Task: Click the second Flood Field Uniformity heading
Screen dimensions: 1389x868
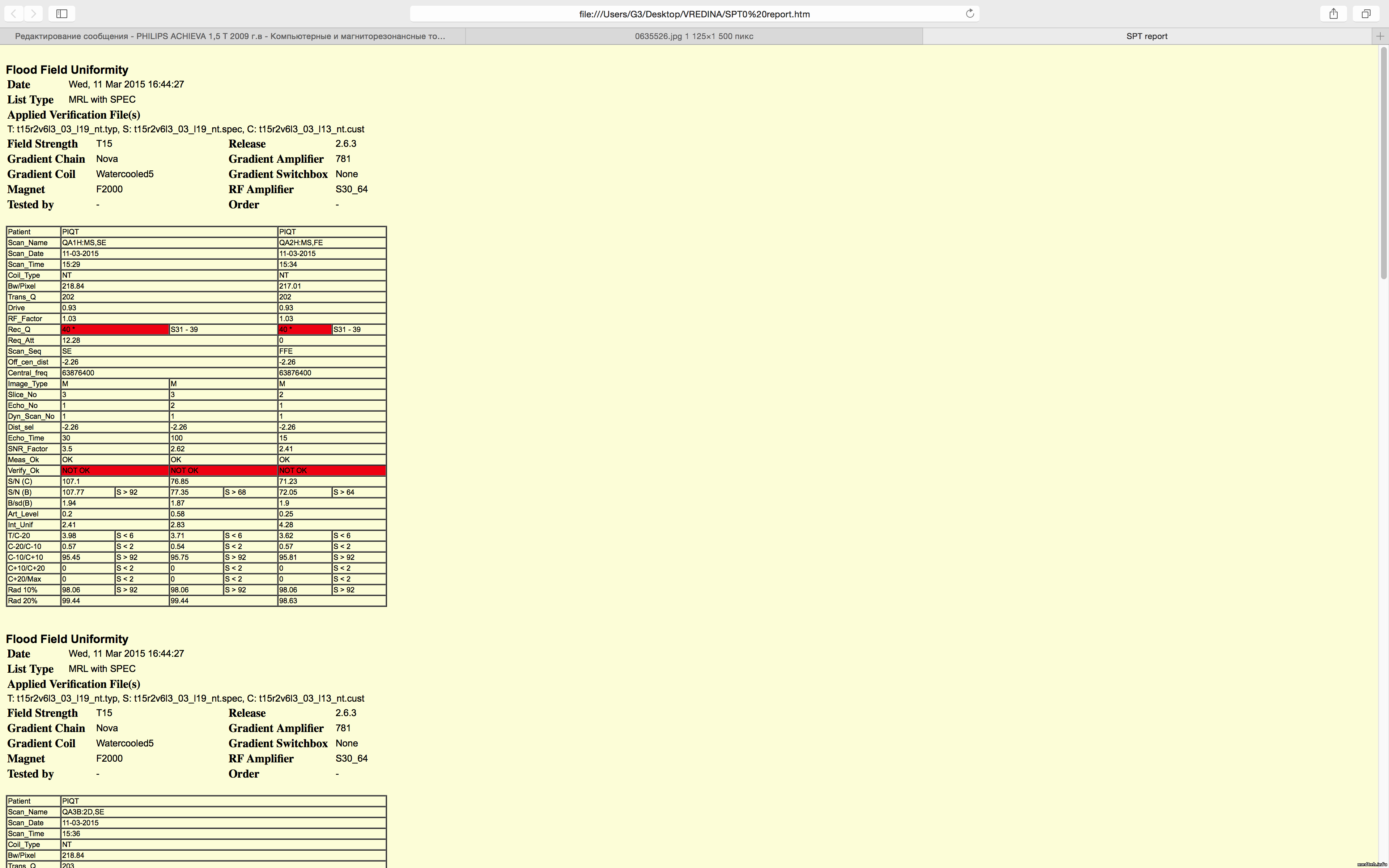Action: point(67,639)
